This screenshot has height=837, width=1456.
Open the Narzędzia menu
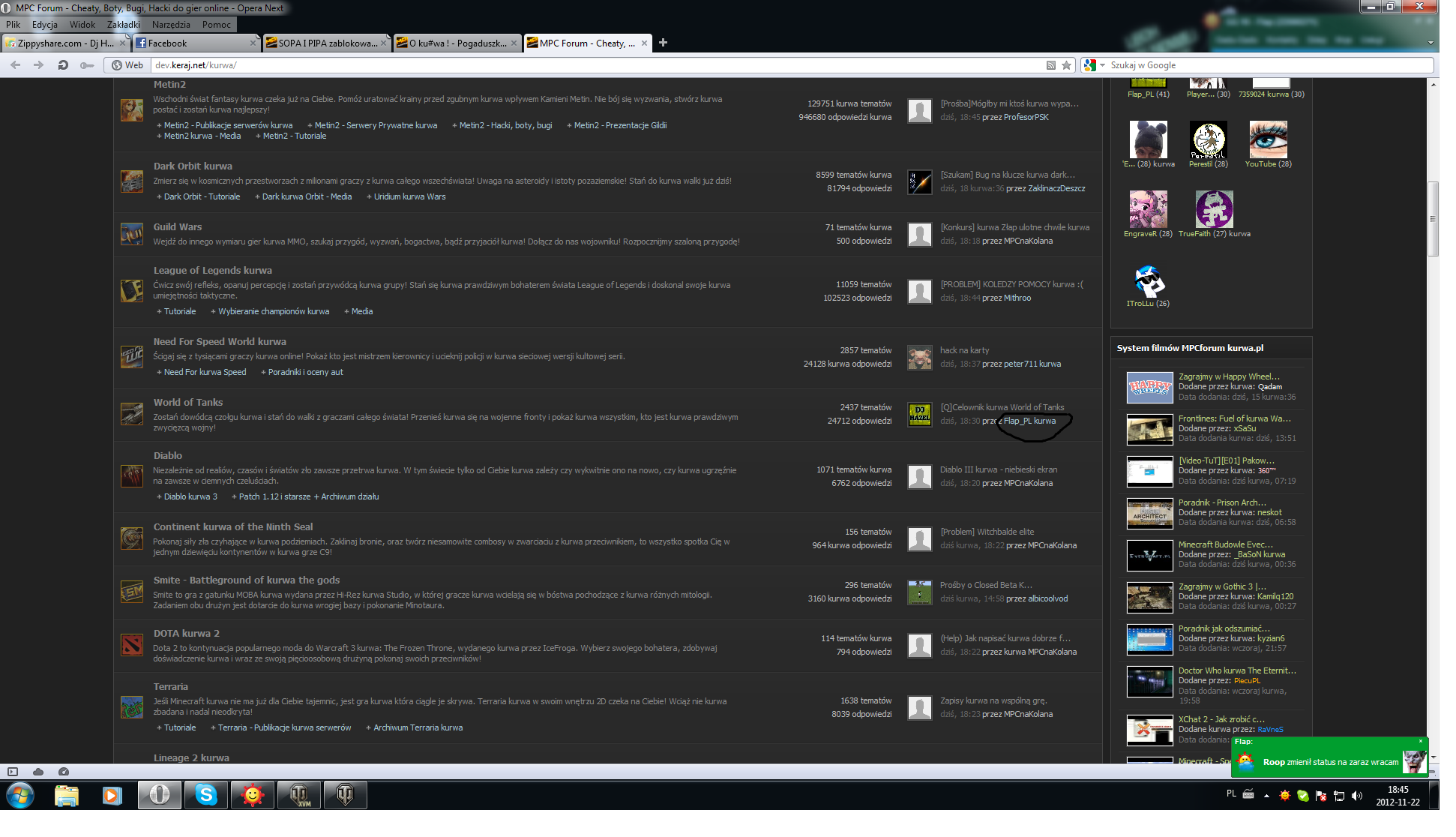click(x=171, y=25)
